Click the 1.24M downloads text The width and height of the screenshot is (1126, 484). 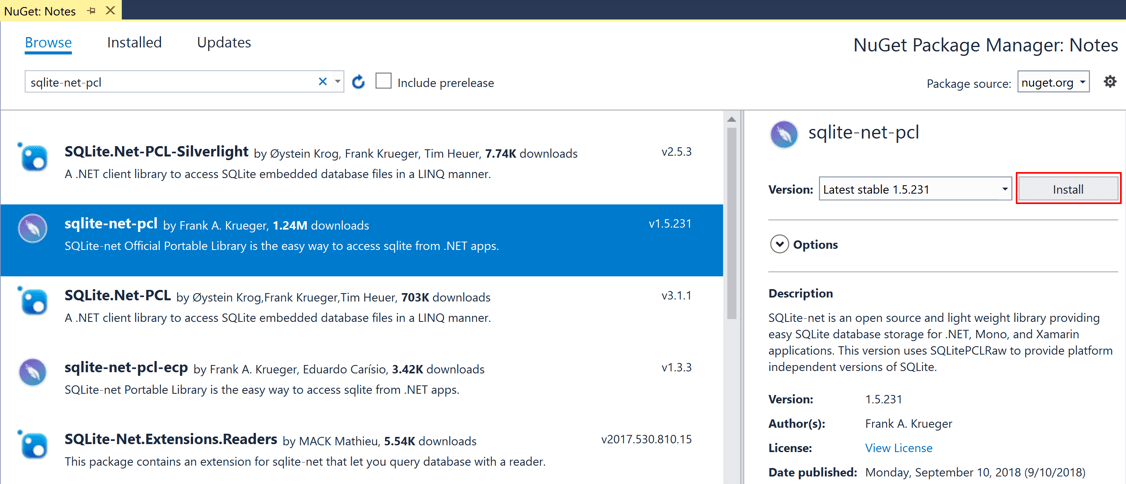point(321,225)
